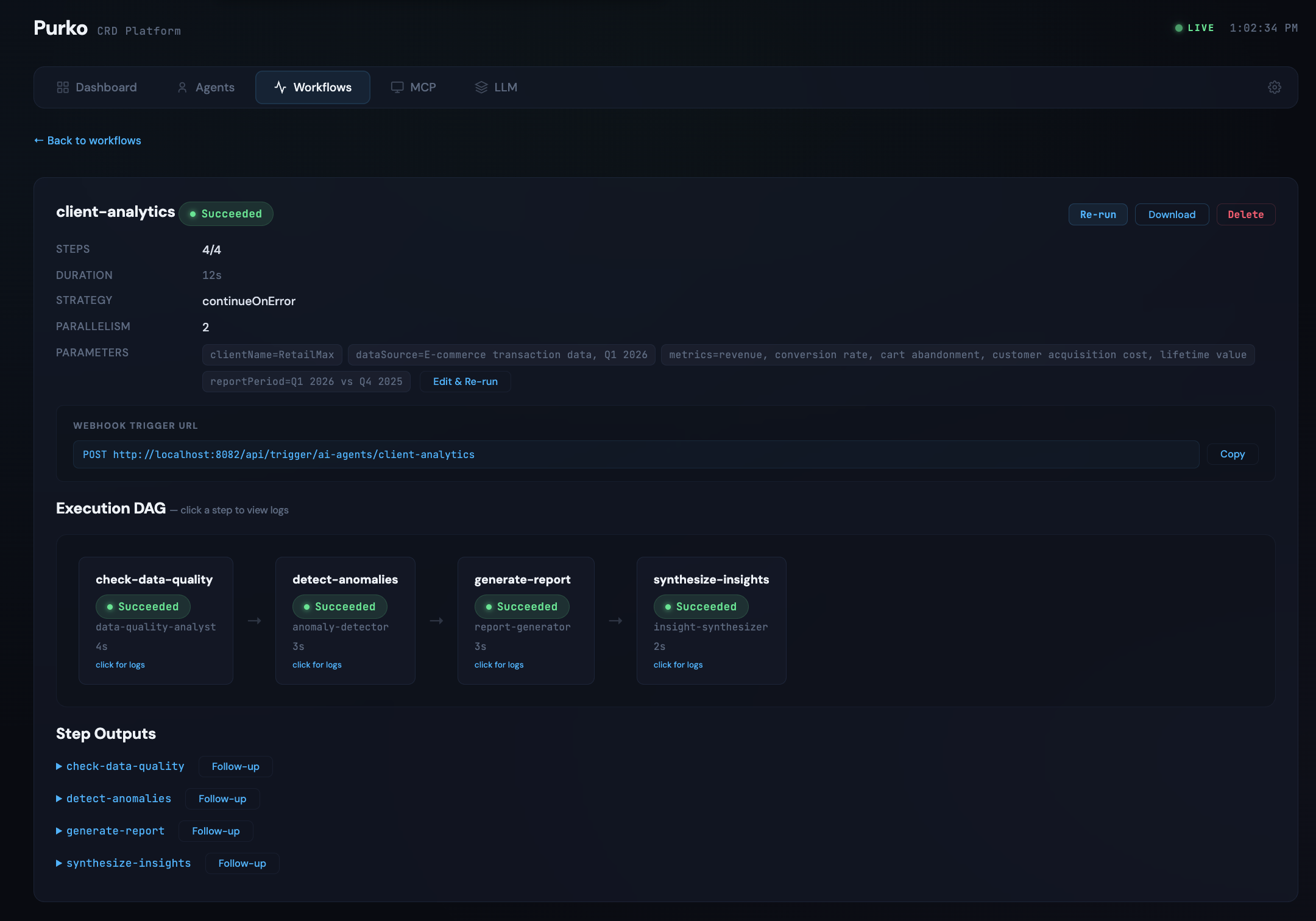Viewport: 1316px width, 921px height.
Task: Click the 12s duration value
Action: click(212, 275)
